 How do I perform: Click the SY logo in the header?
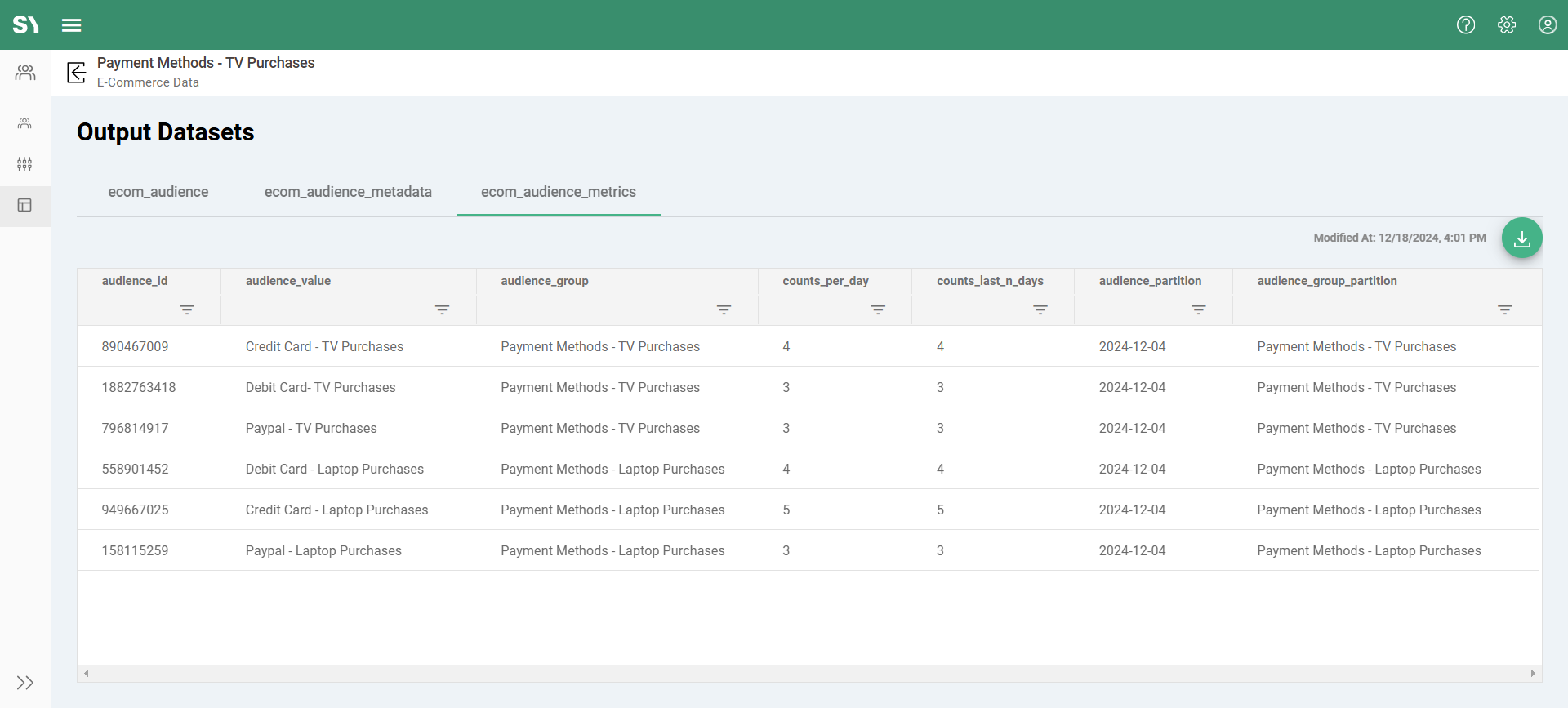[25, 25]
